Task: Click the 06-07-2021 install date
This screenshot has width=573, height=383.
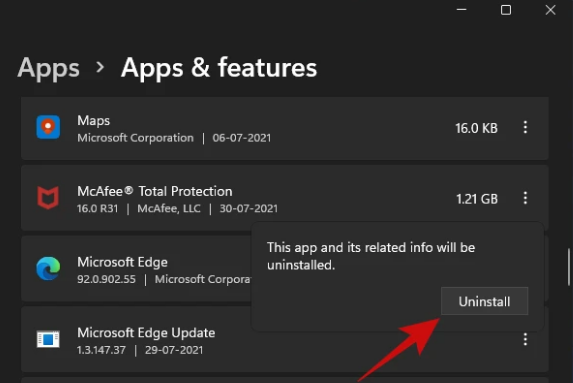Action: coord(242,138)
